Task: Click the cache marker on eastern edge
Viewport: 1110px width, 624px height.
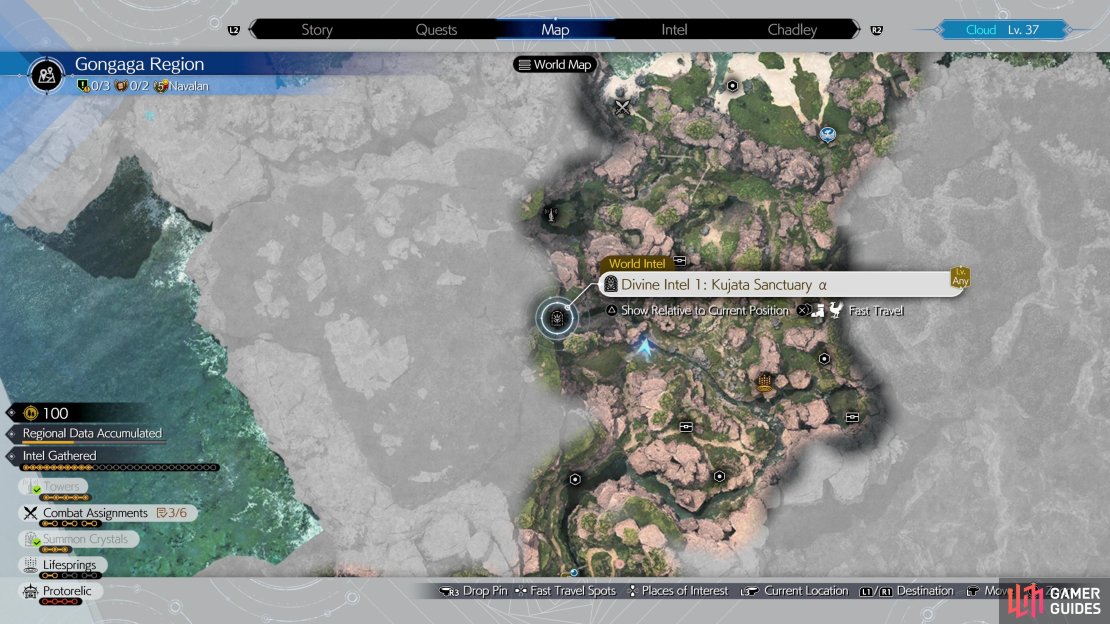Action: [x=852, y=417]
